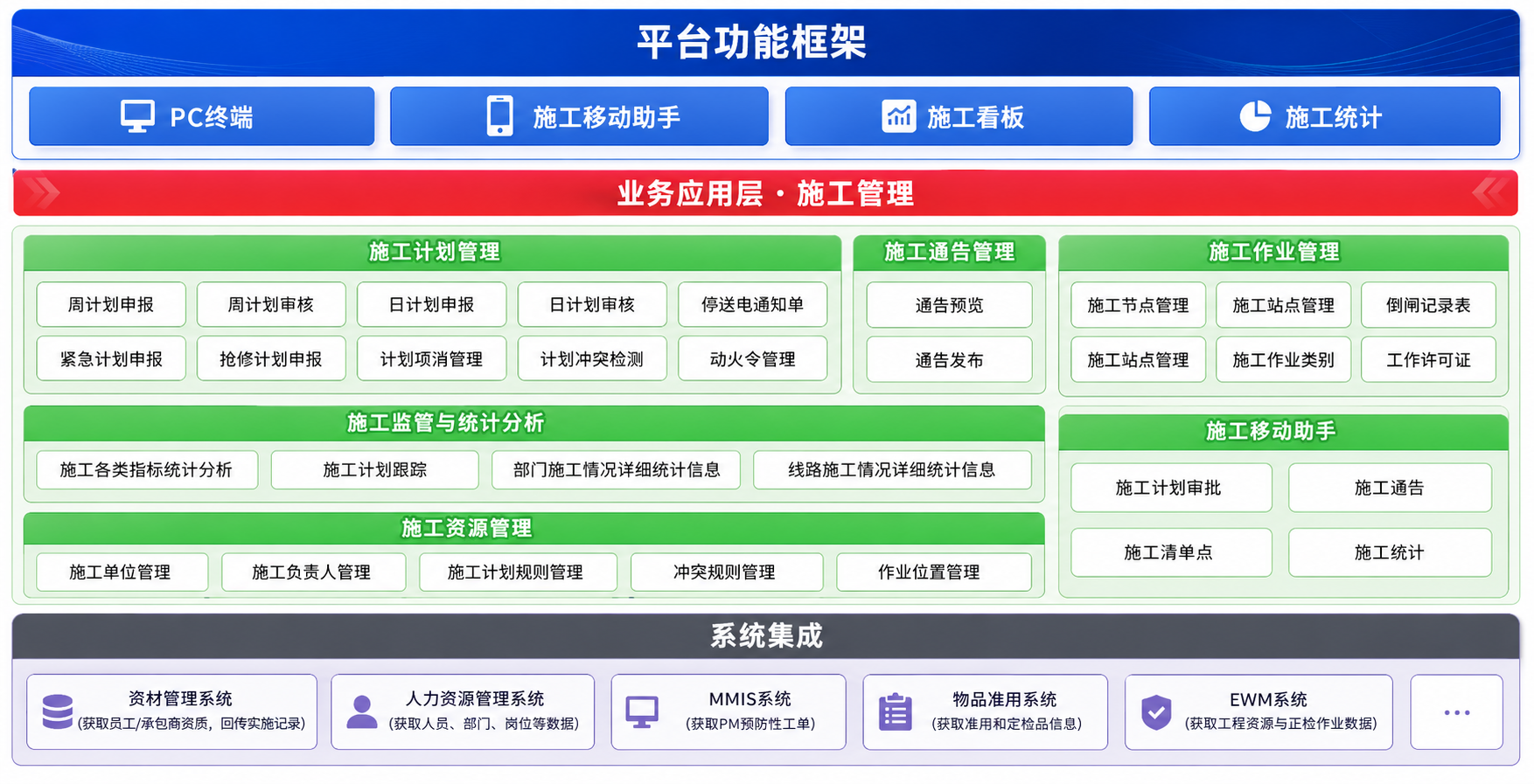Open 施工通告 in the mobile assistant panel
The image size is (1534, 784).
click(1390, 488)
